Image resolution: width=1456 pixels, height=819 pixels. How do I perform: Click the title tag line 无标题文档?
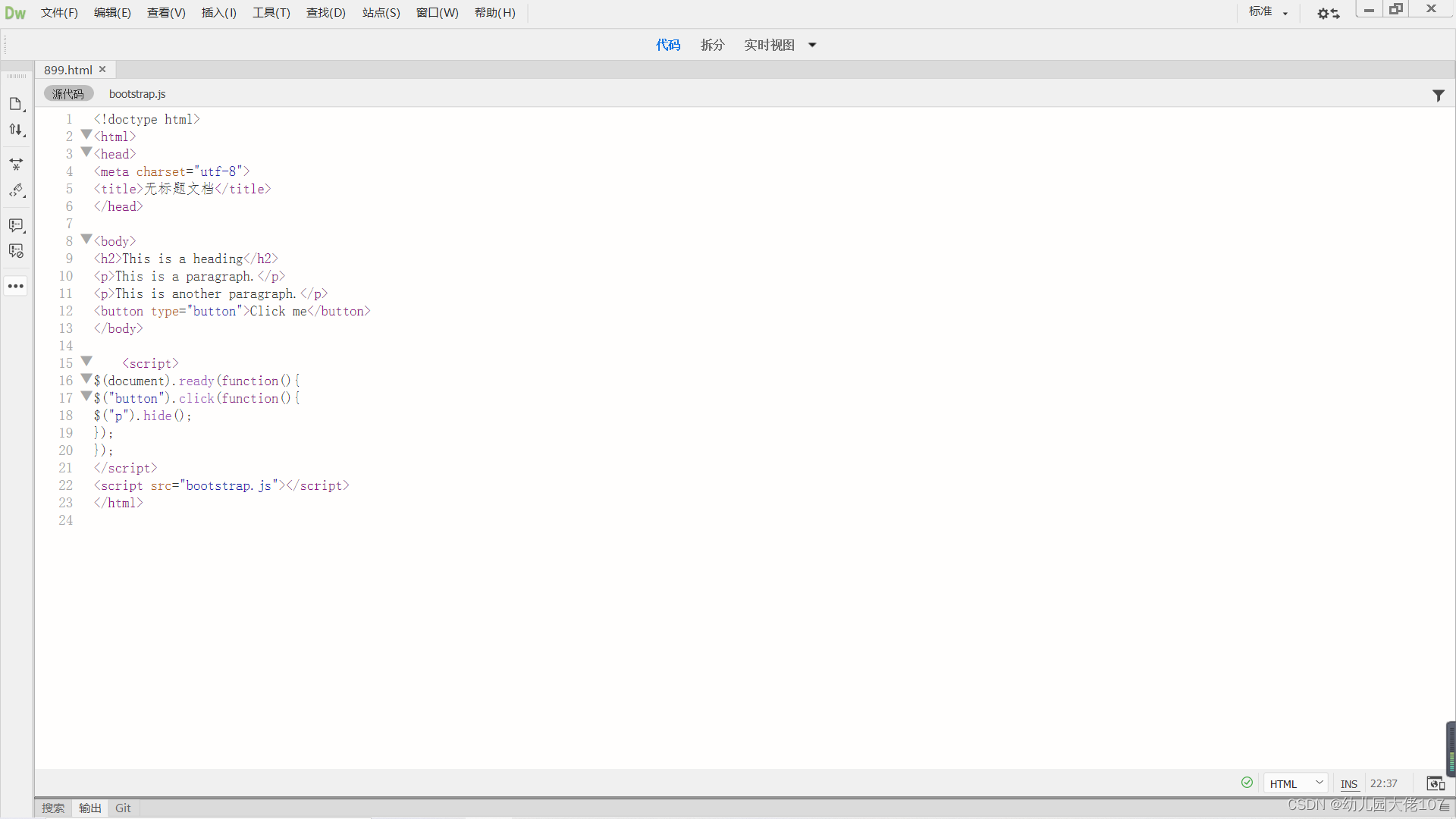(x=182, y=189)
